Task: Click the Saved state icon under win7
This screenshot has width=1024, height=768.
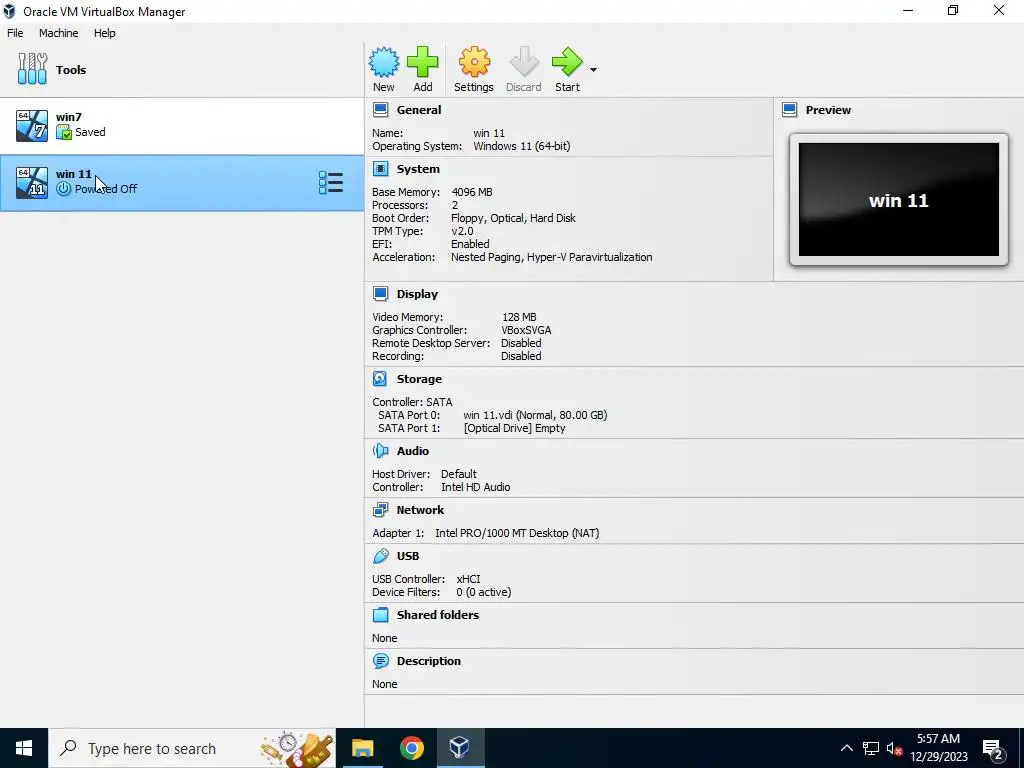Action: coord(63,132)
